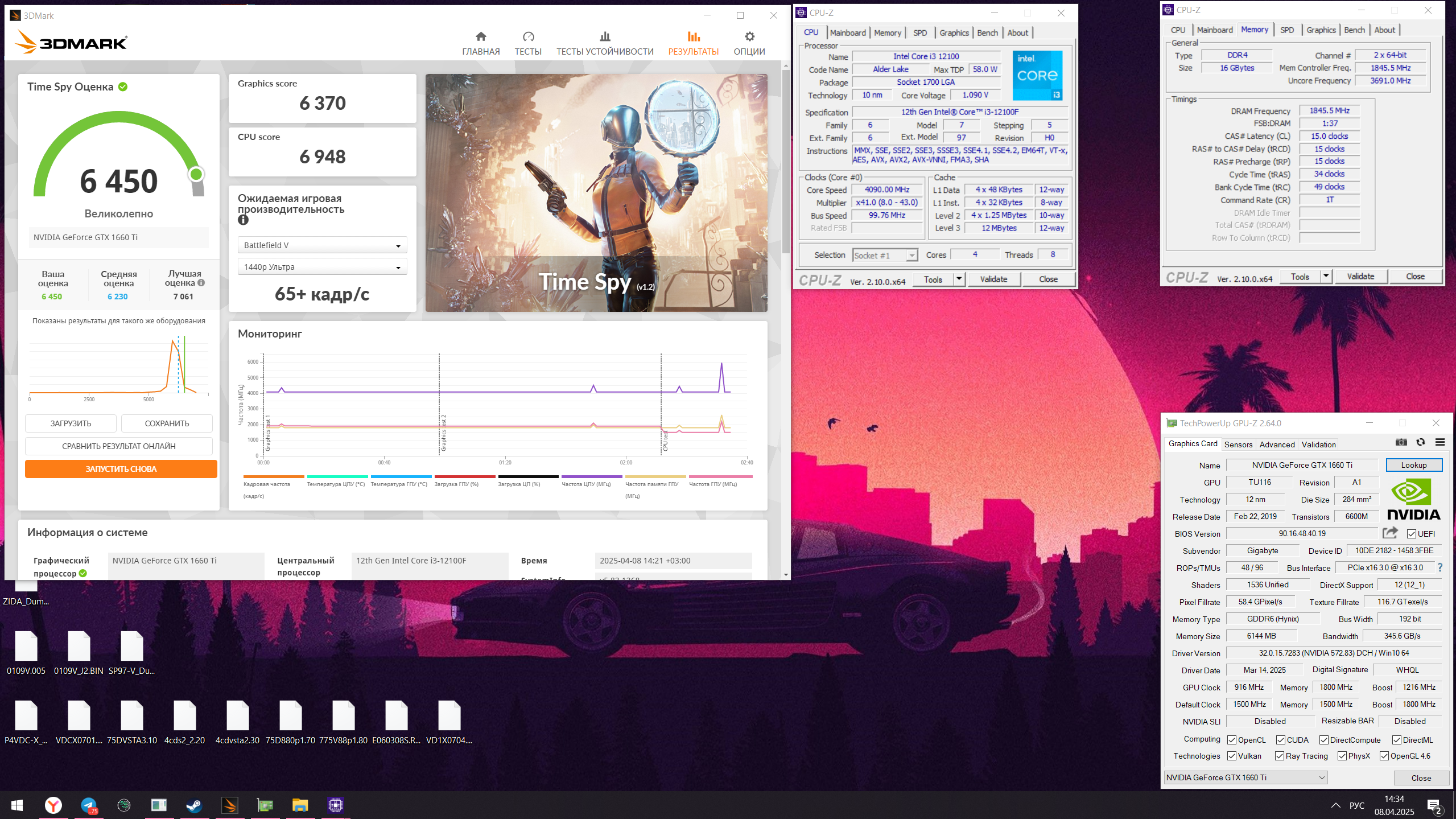Click the orange Запустить снова button
This screenshot has width=1456, height=819.
(x=121, y=469)
